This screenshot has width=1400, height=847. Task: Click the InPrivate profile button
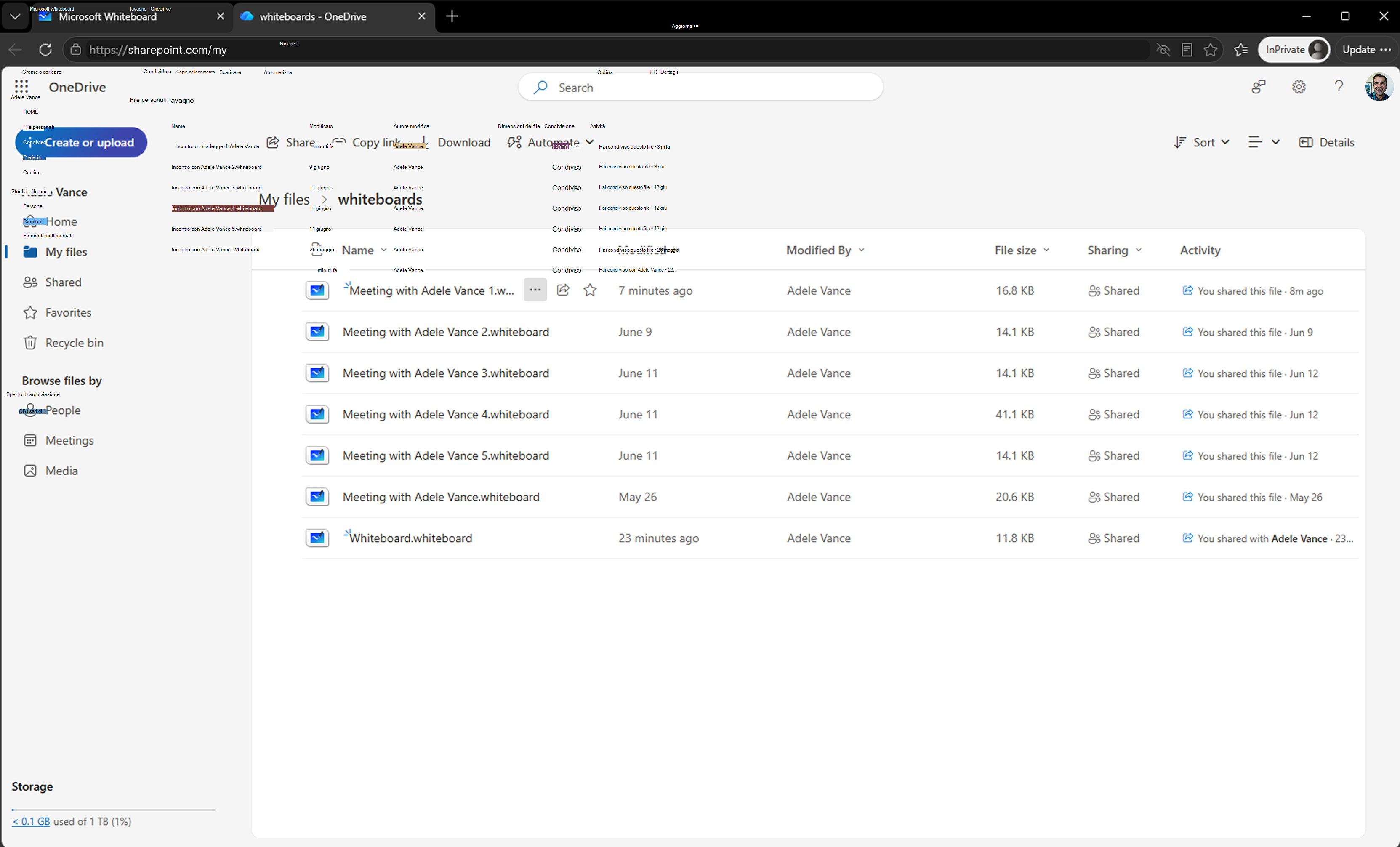point(1294,49)
